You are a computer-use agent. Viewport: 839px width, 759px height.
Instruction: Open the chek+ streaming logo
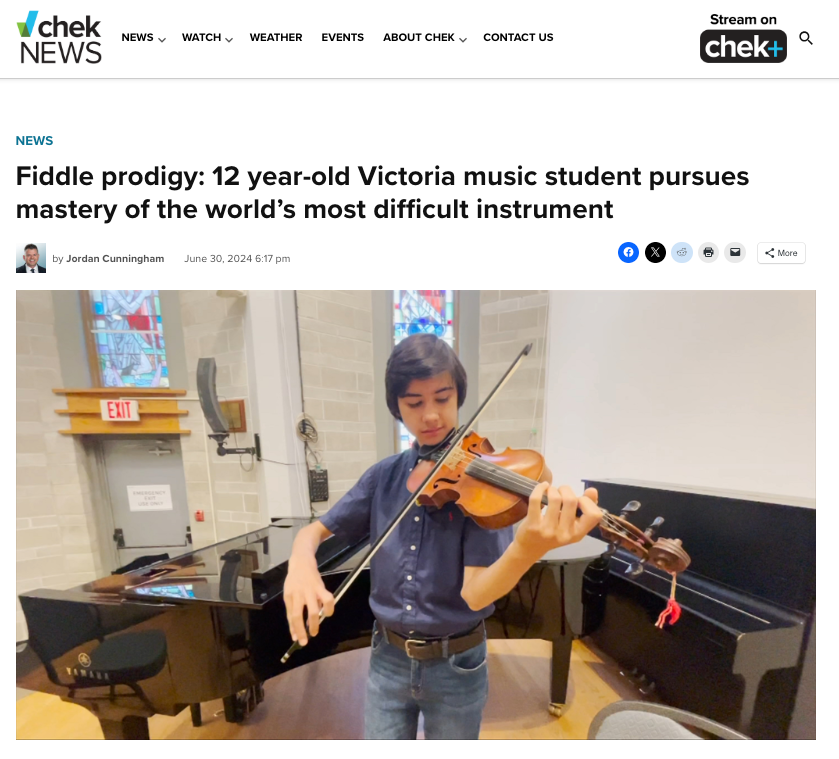(743, 47)
